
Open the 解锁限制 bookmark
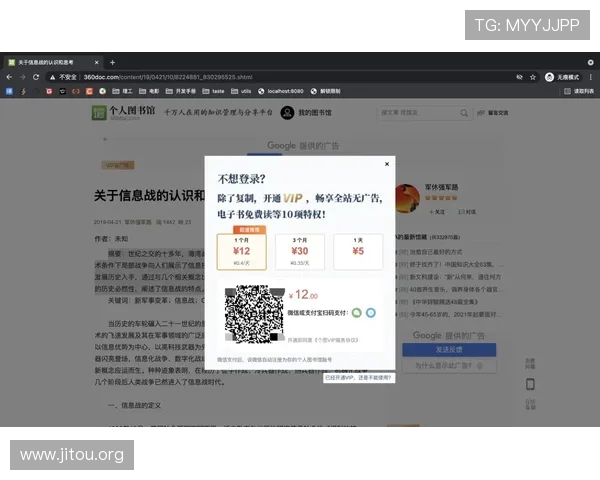[x=326, y=91]
